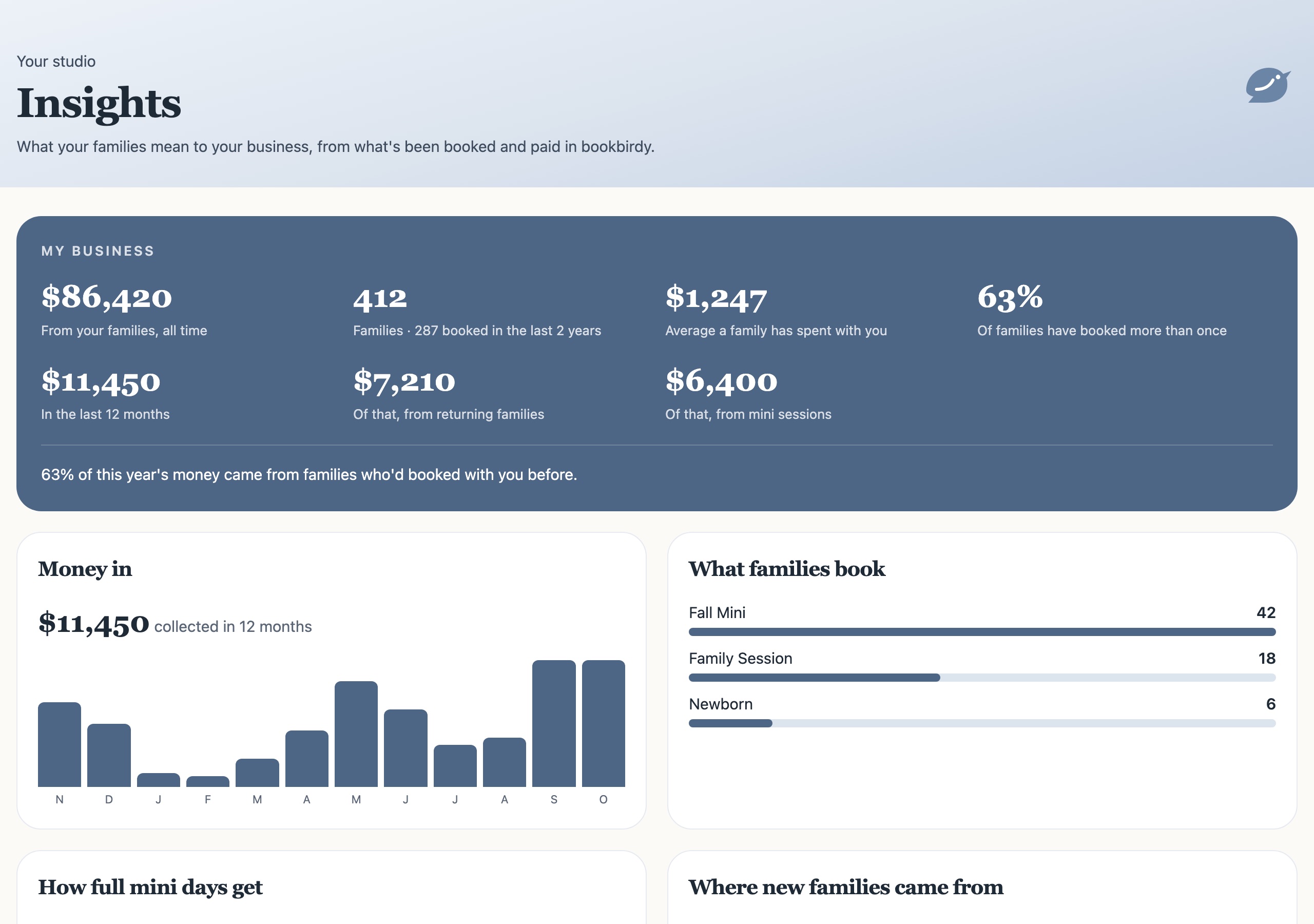Click the Newborn count 6
The height and width of the screenshot is (924, 1314).
(x=1270, y=704)
